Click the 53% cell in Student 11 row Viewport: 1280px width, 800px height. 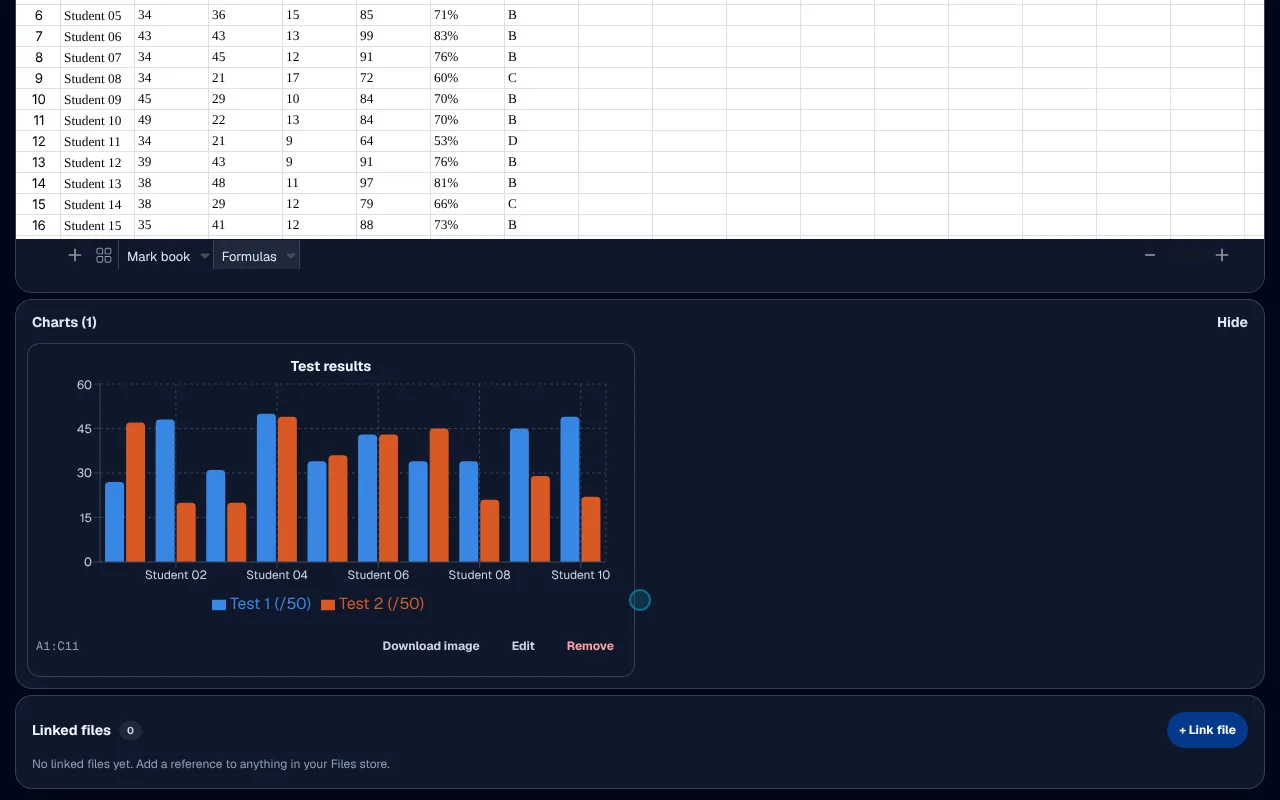[x=467, y=141]
